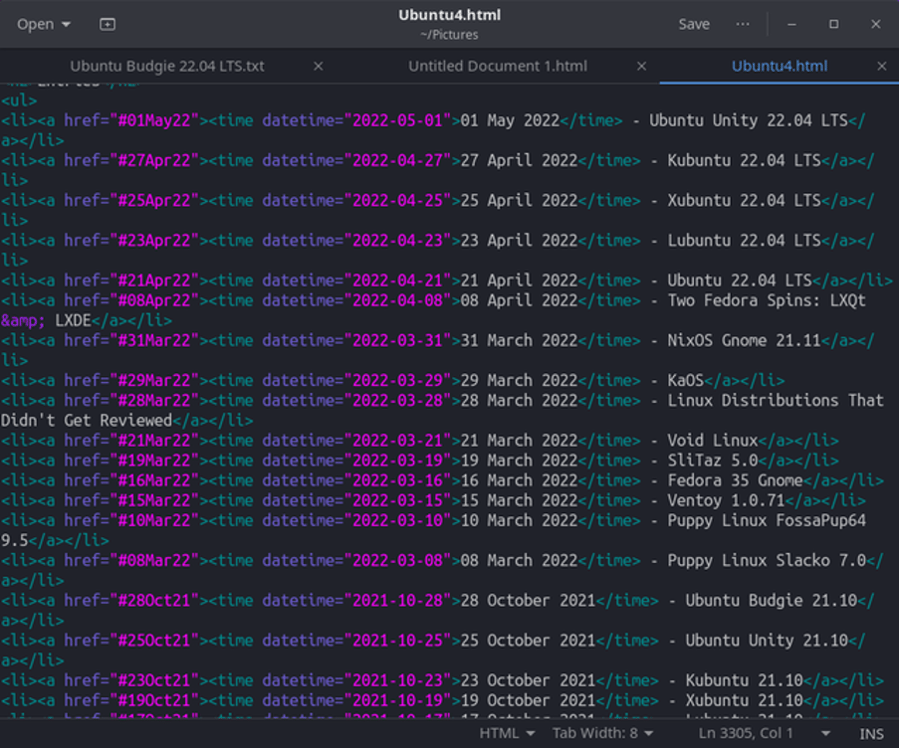Open the three-dot menu in header bar
This screenshot has height=748, width=900.
pyautogui.click(x=742, y=24)
